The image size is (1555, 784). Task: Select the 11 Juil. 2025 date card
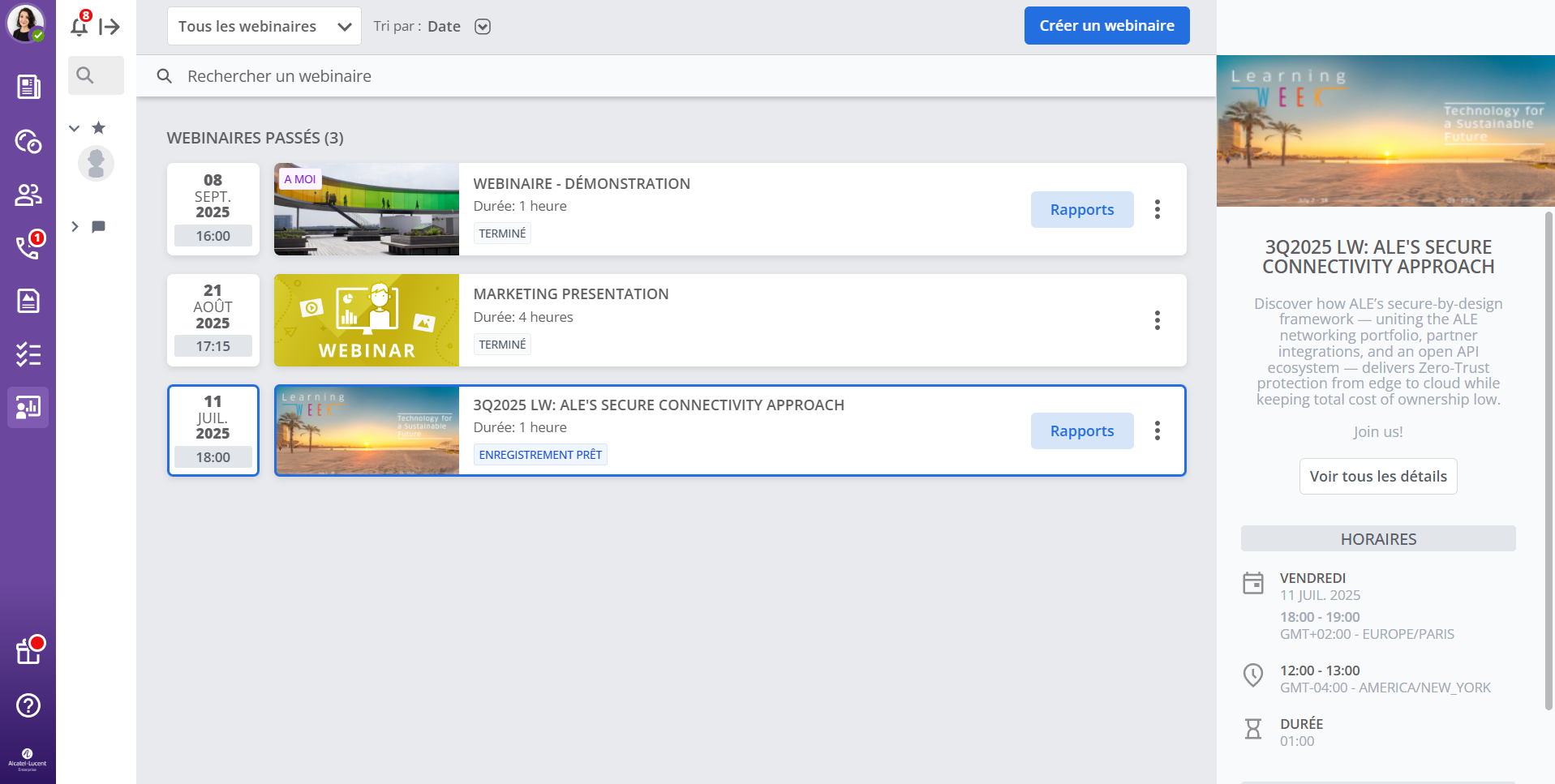pos(213,431)
